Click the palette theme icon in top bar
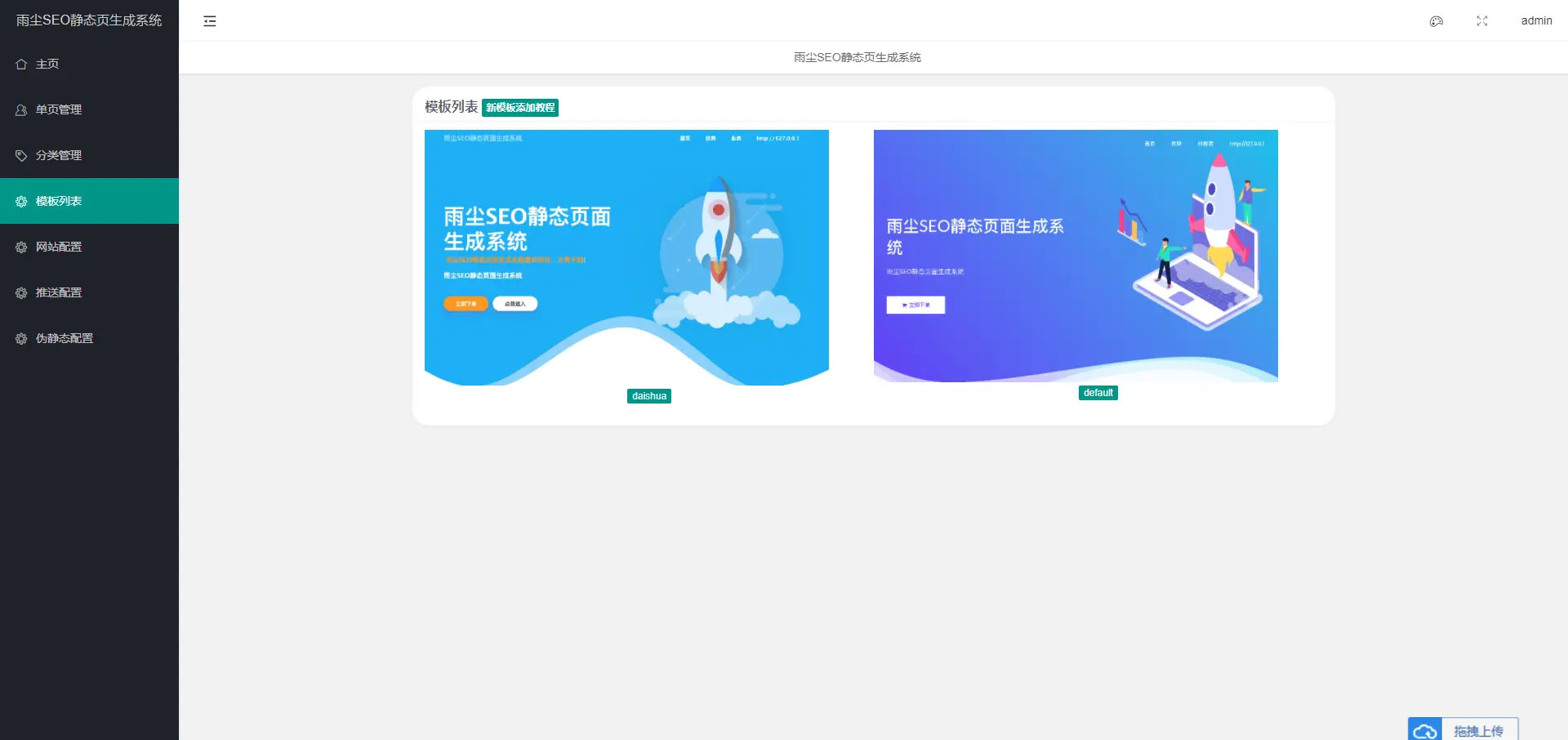 point(1436,20)
